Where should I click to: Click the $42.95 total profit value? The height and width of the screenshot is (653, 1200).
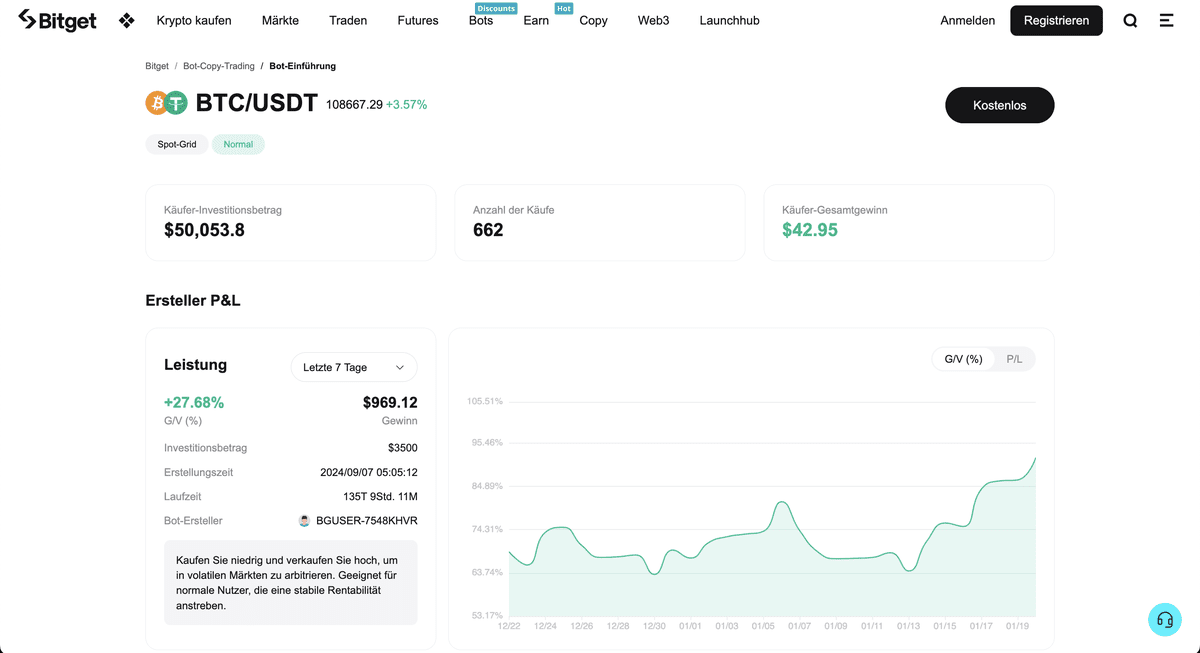pyautogui.click(x=810, y=230)
